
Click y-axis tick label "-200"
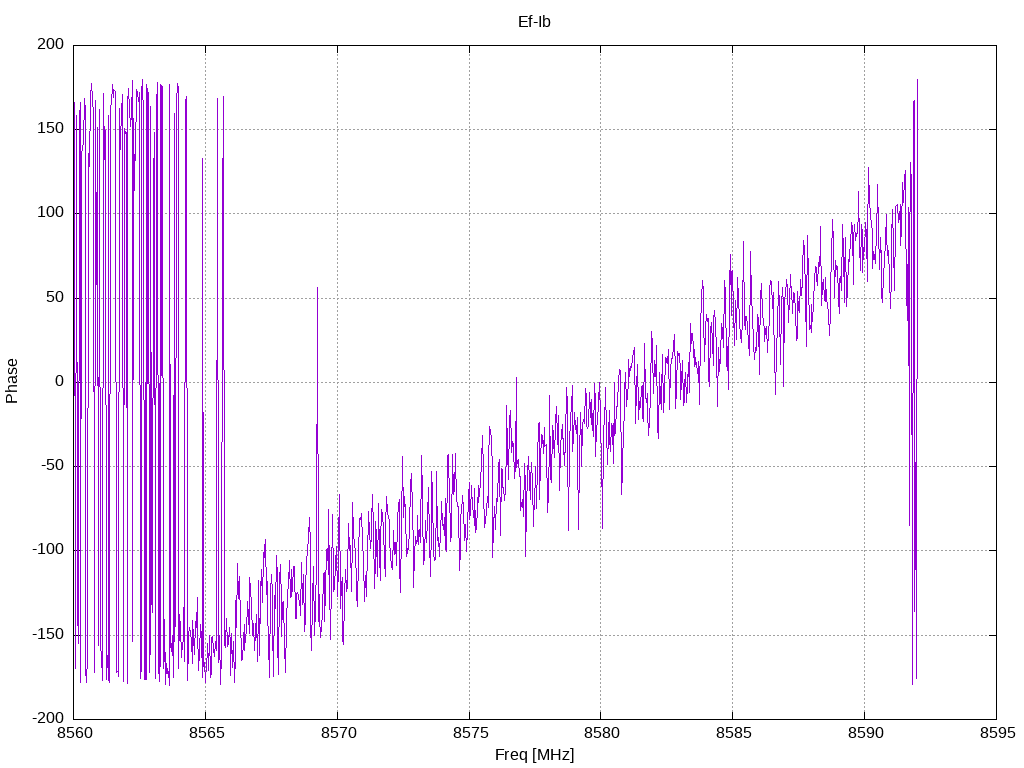[x=48, y=718]
